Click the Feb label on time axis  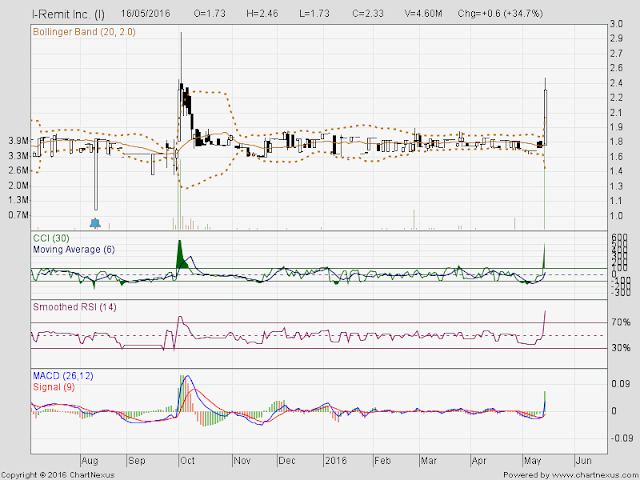coord(382,461)
